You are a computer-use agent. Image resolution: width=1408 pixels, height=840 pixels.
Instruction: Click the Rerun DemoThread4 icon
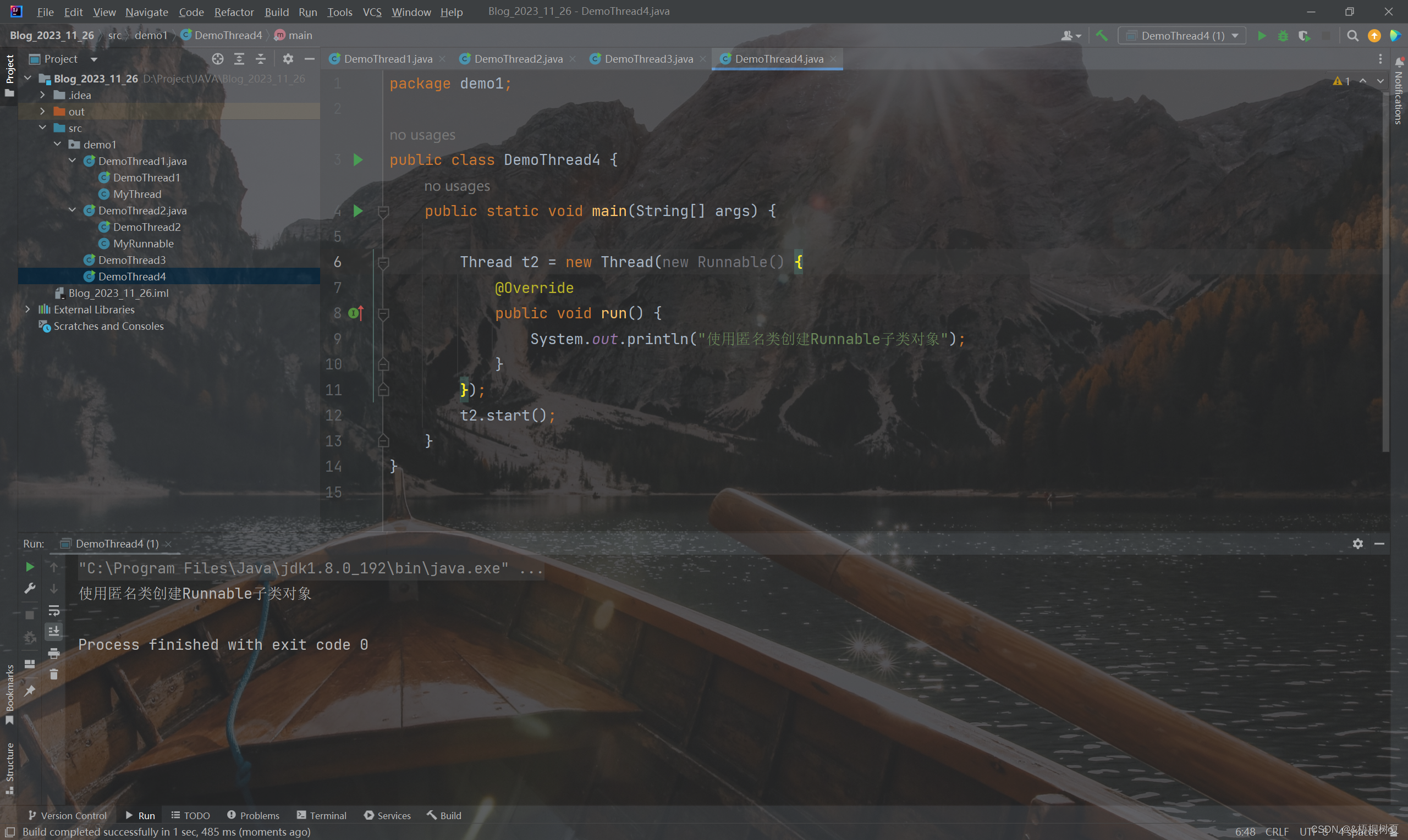(x=30, y=567)
